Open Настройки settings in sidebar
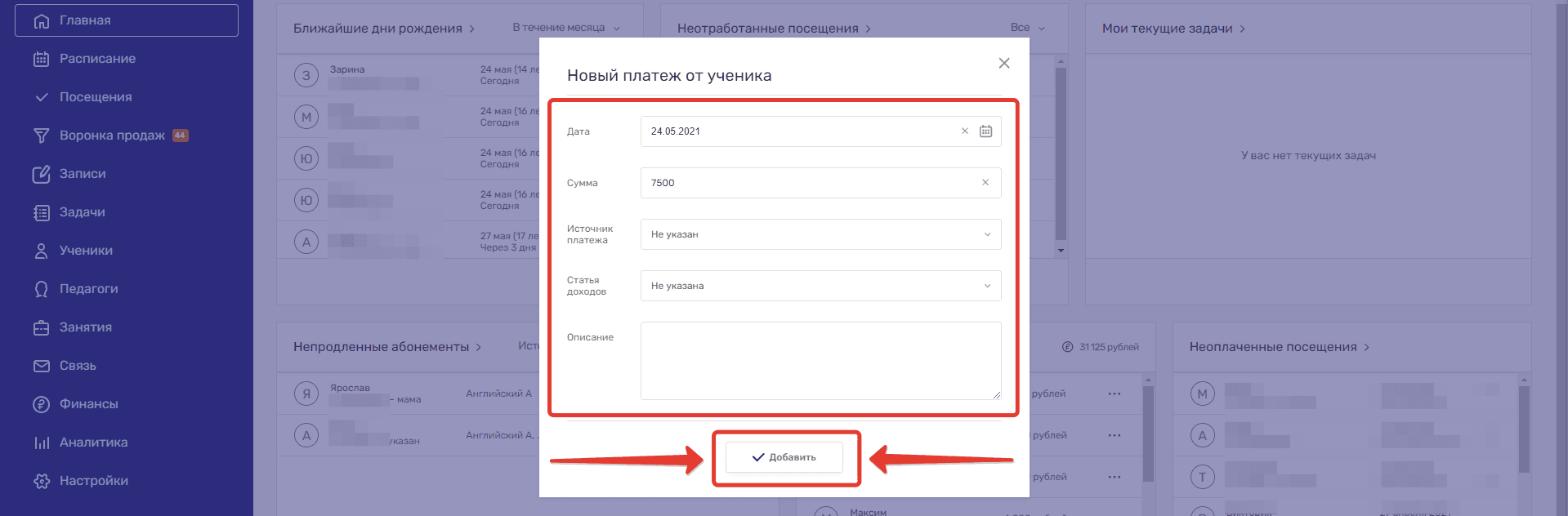The height and width of the screenshot is (516, 1568). point(93,481)
